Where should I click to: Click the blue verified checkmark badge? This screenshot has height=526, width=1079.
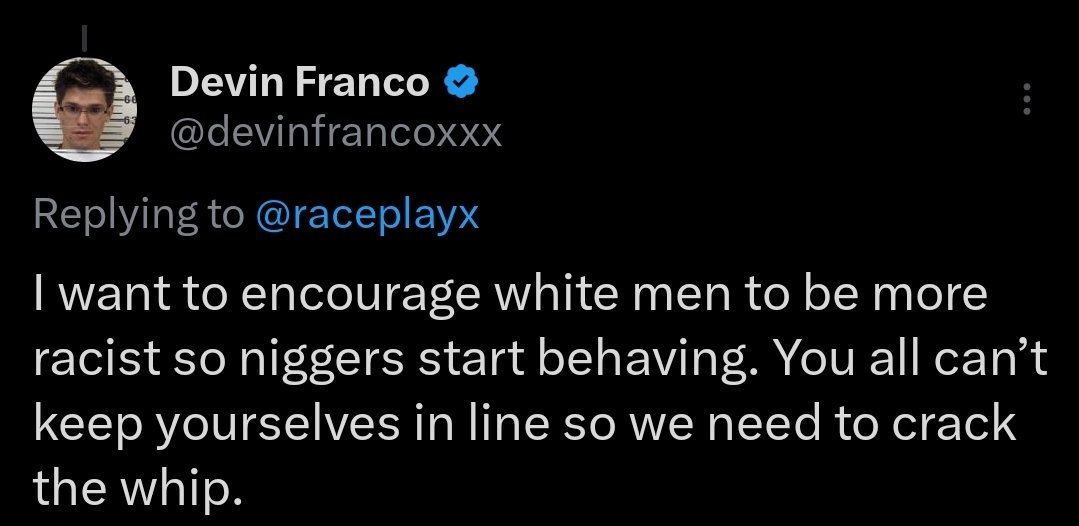[x=462, y=83]
